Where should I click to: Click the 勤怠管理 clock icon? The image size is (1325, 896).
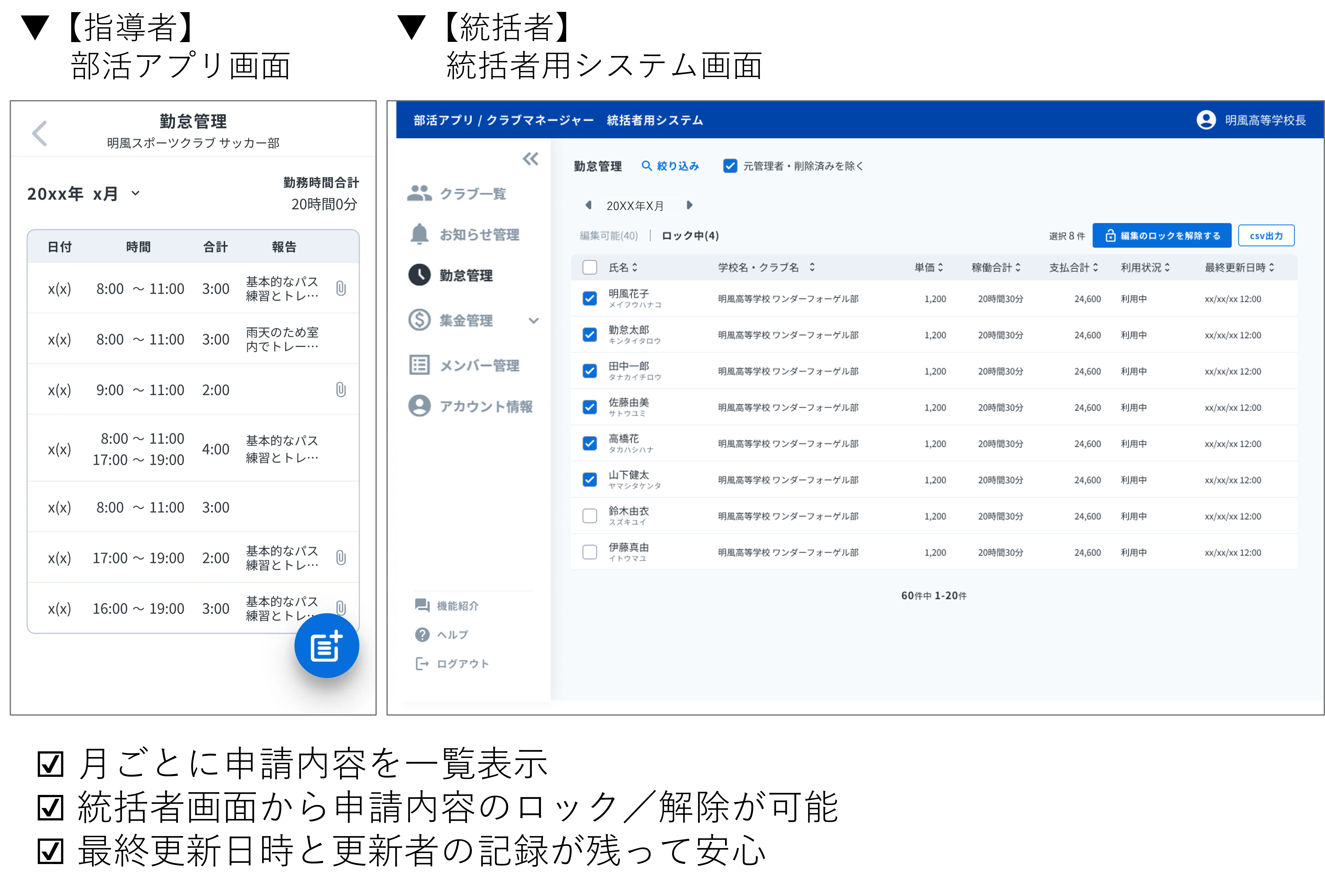pos(420,275)
